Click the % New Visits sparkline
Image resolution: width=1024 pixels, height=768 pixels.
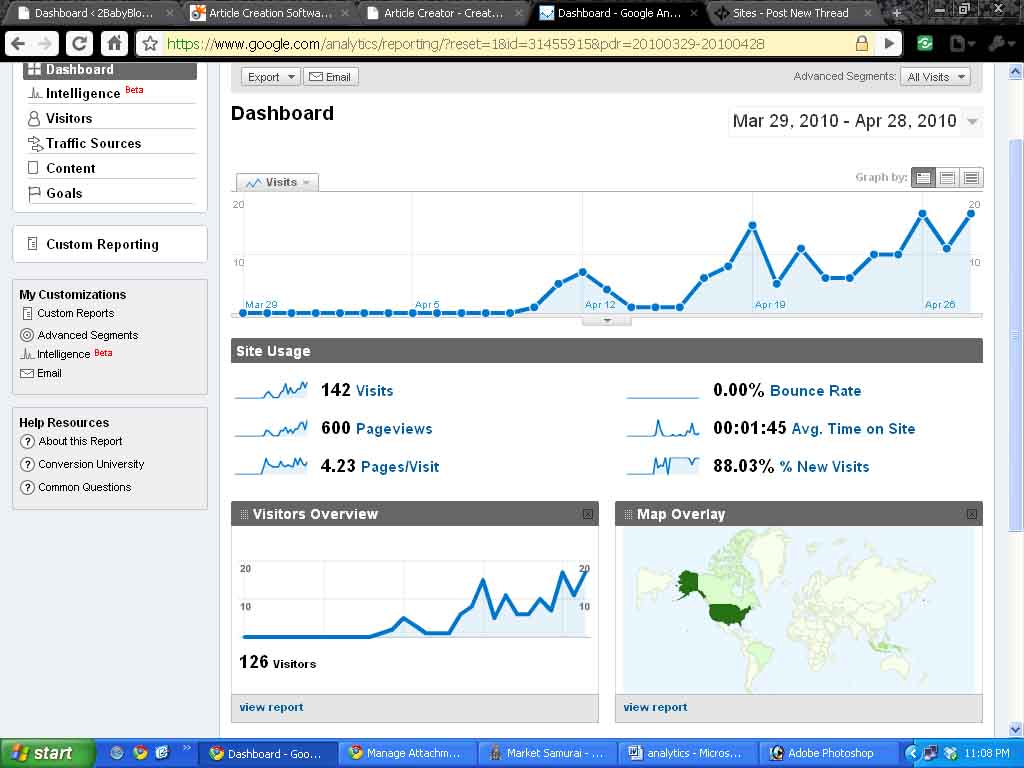663,466
